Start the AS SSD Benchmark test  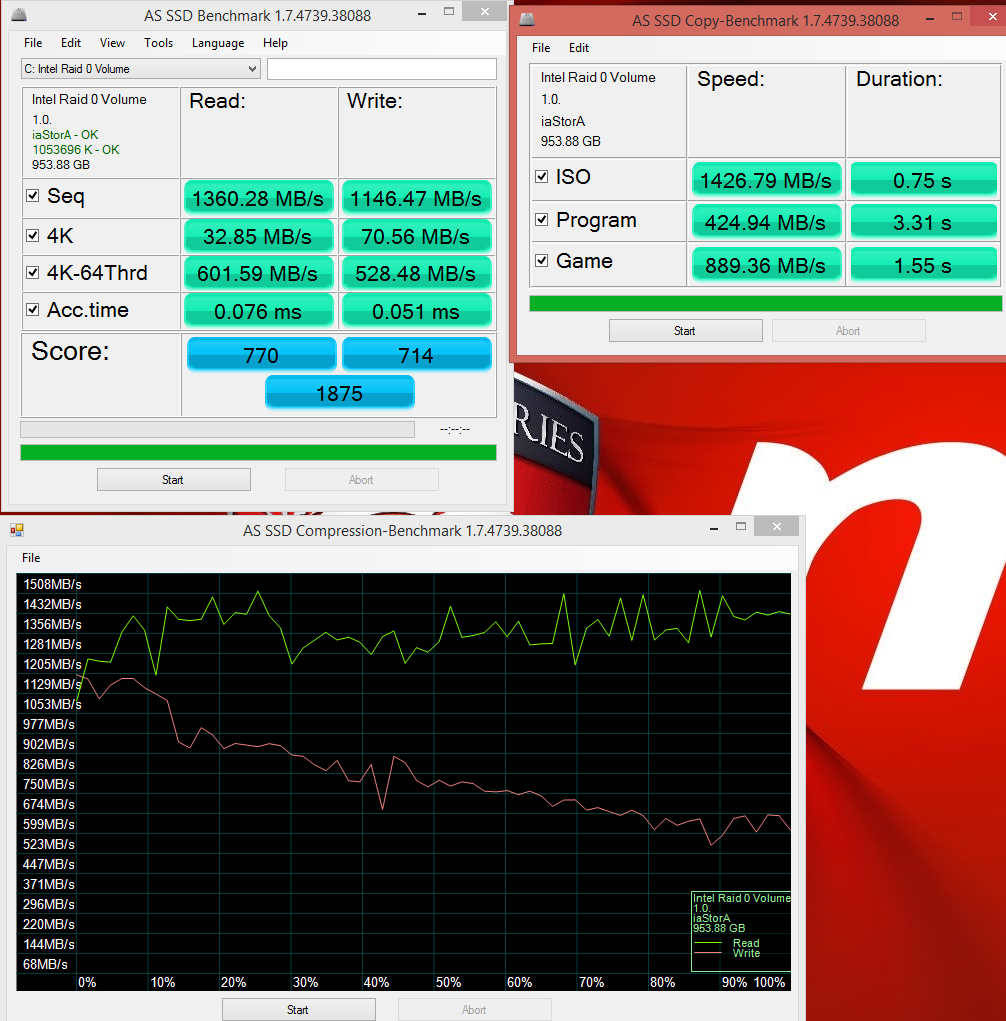[x=173, y=479]
